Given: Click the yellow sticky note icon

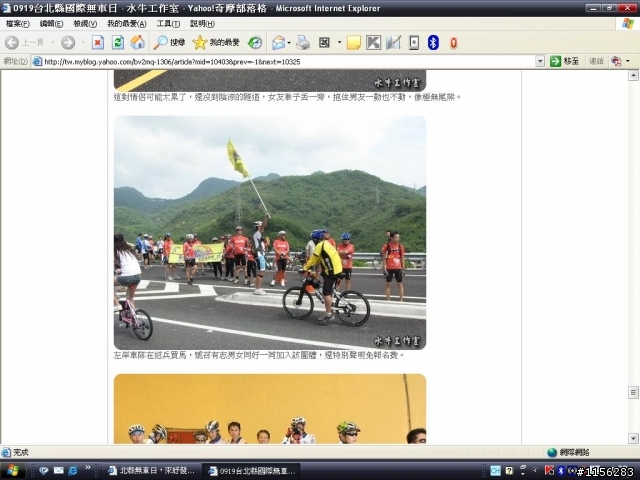Looking at the screenshot, I should tap(353, 42).
